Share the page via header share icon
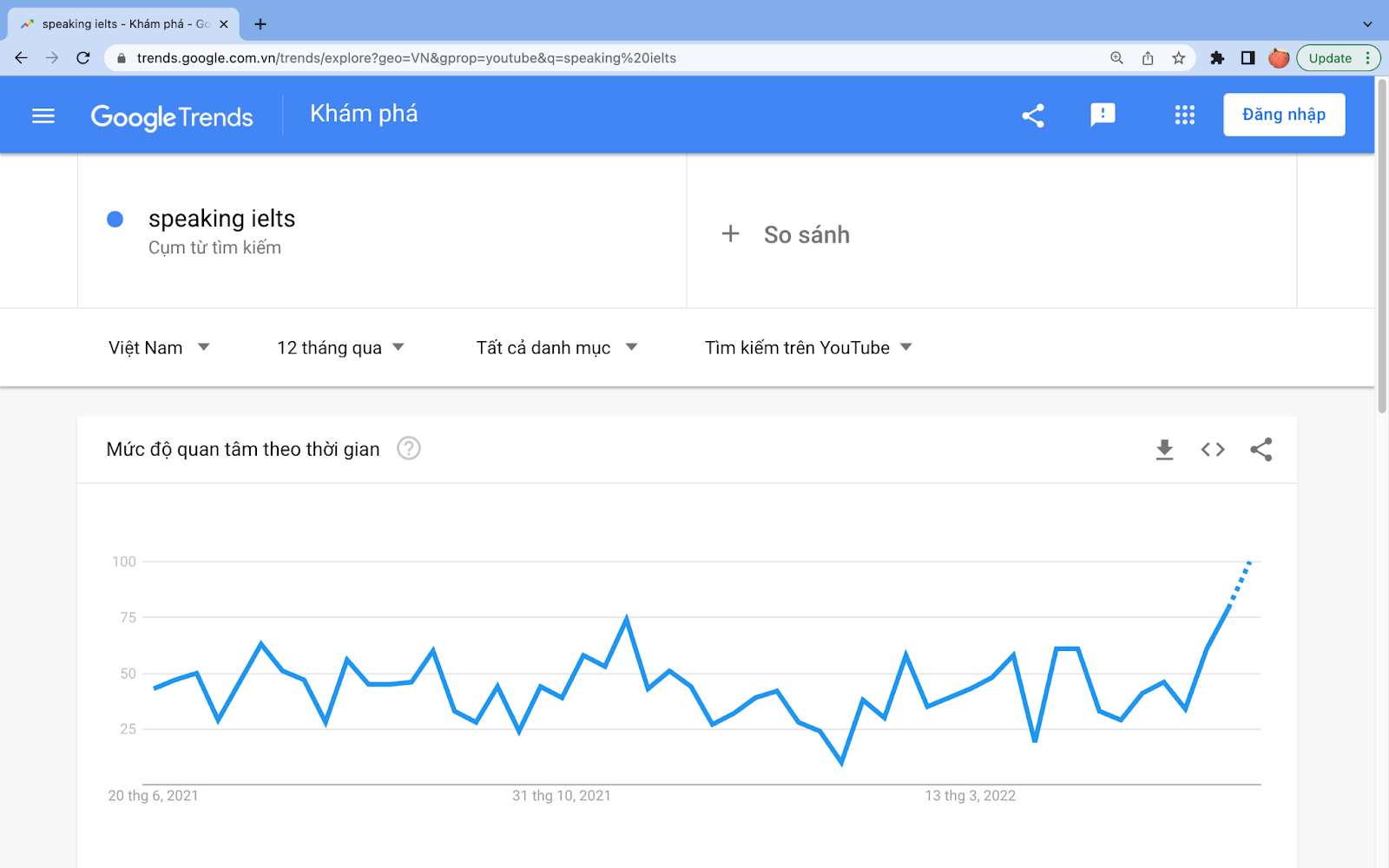This screenshot has height=868, width=1389. tap(1033, 115)
